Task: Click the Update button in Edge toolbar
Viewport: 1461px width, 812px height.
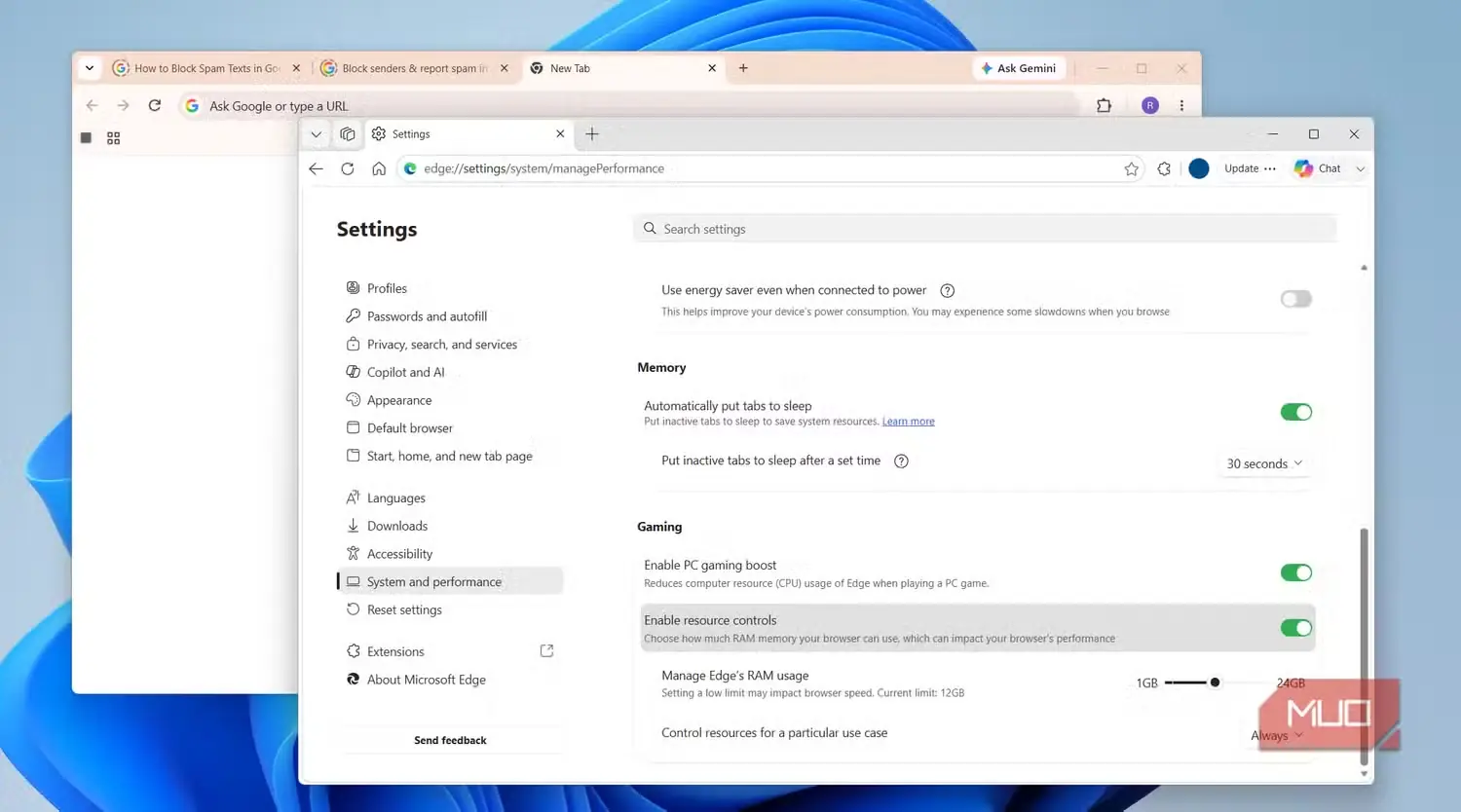Action: tap(1241, 168)
